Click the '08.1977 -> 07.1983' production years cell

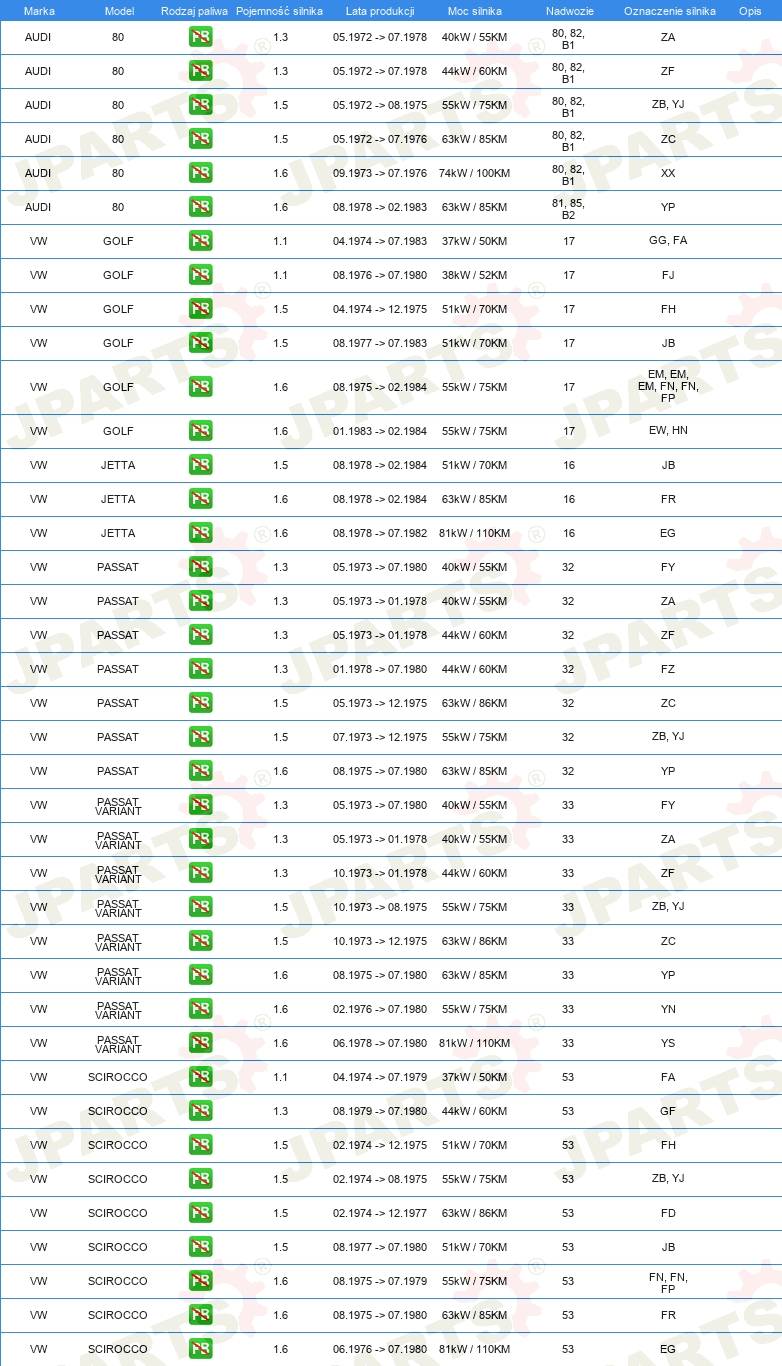click(x=380, y=343)
